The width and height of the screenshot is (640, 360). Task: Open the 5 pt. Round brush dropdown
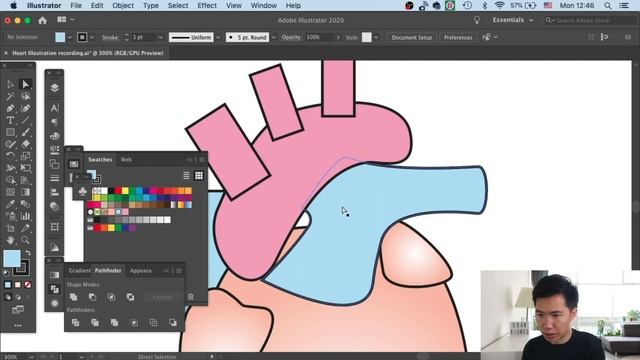tap(273, 37)
